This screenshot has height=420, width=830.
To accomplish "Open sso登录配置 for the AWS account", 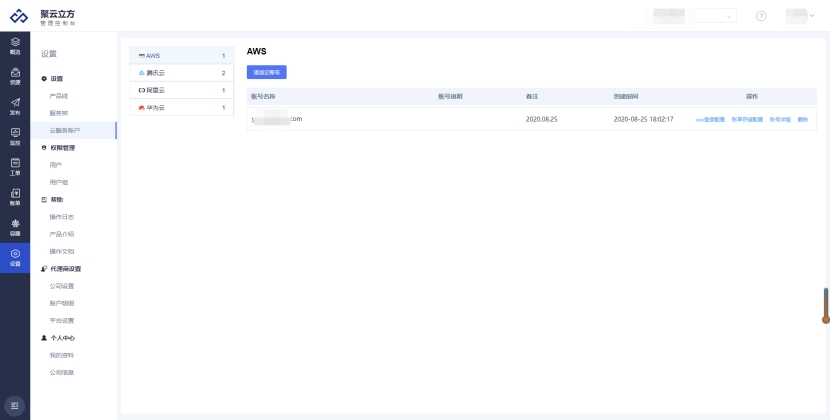I will (710, 120).
